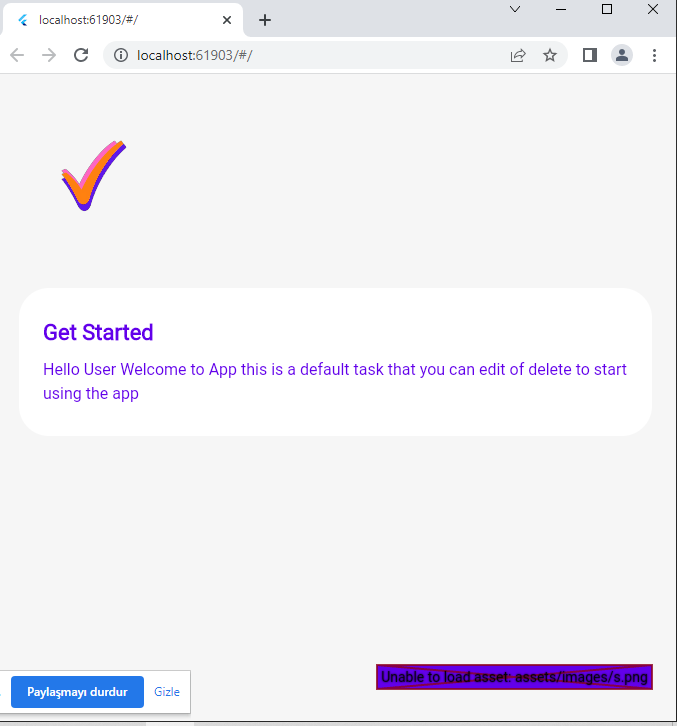
Task: Open the Get Started task card
Action: (336, 362)
